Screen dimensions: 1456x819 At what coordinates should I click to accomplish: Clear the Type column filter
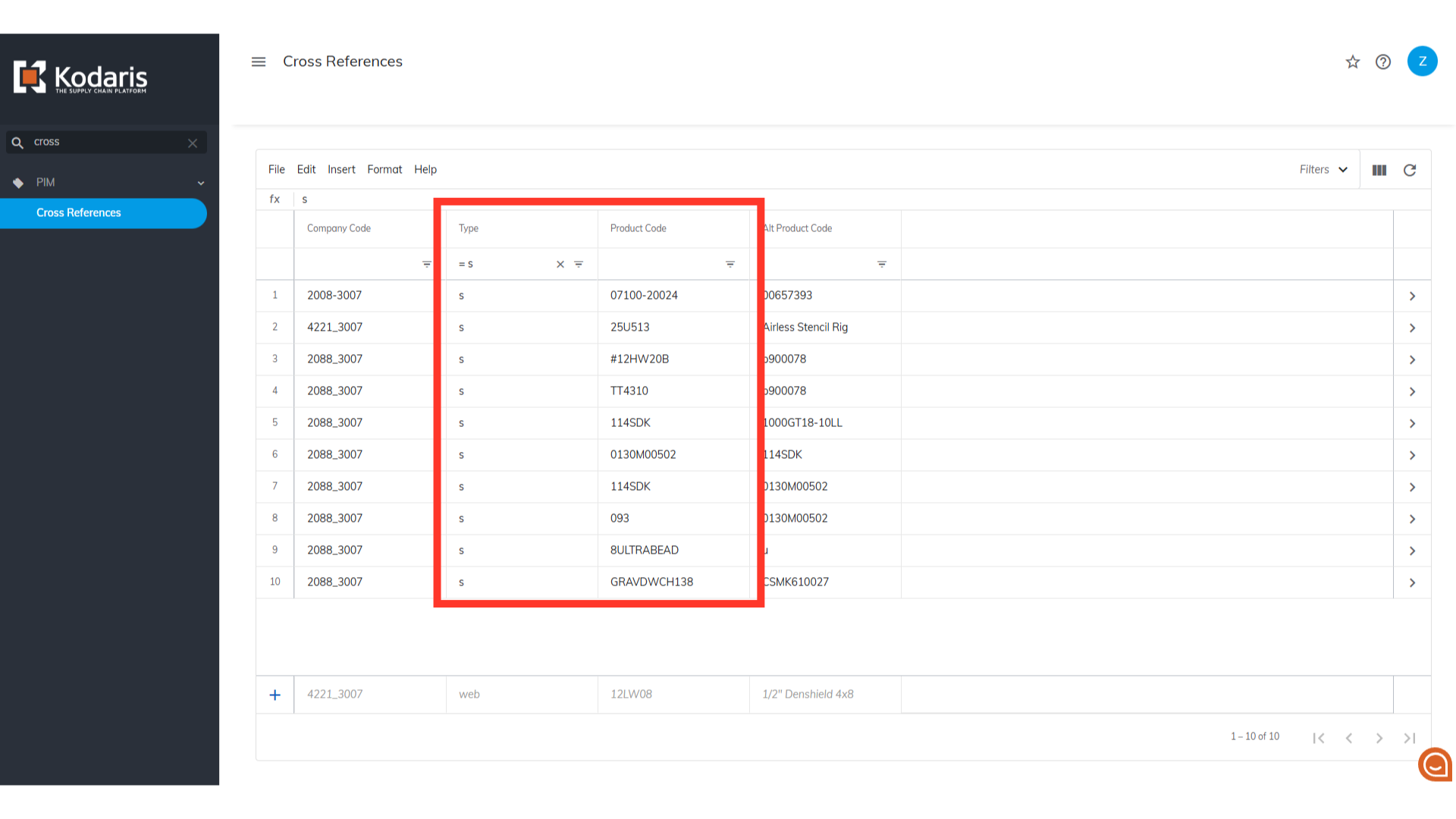pyautogui.click(x=560, y=264)
